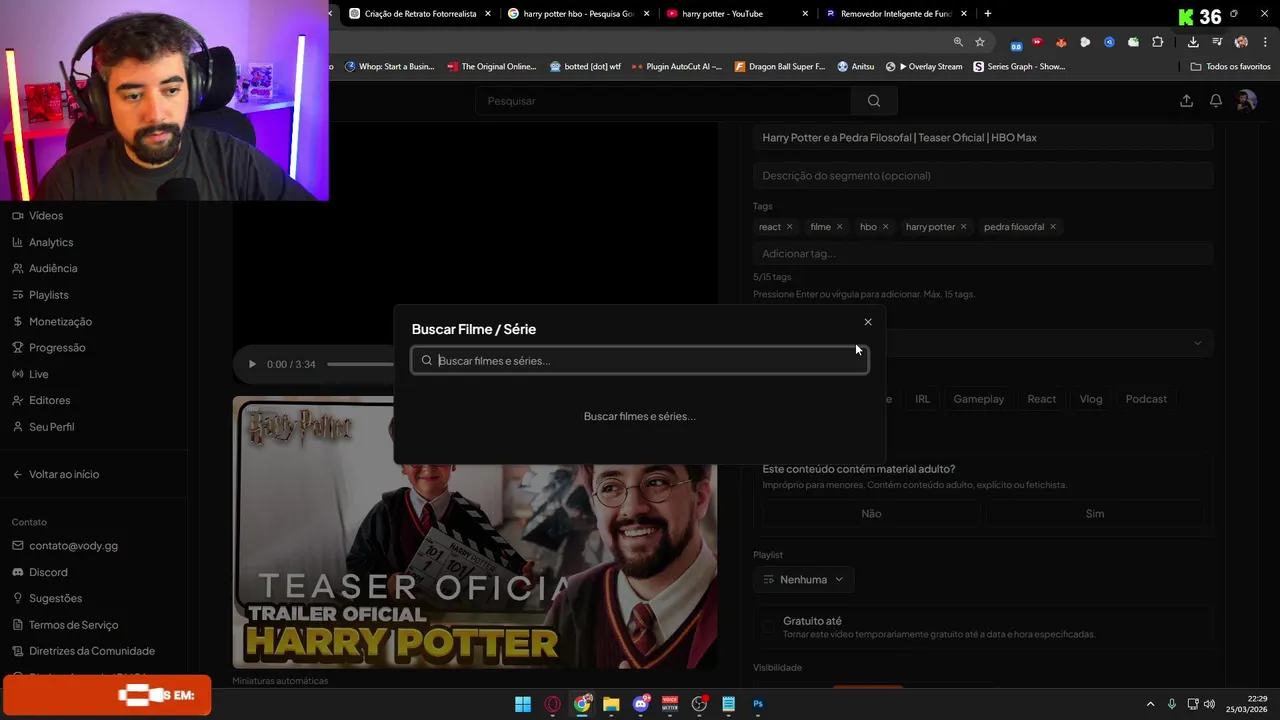Play the video preview
Viewport: 1280px width, 720px height.
coord(252,364)
